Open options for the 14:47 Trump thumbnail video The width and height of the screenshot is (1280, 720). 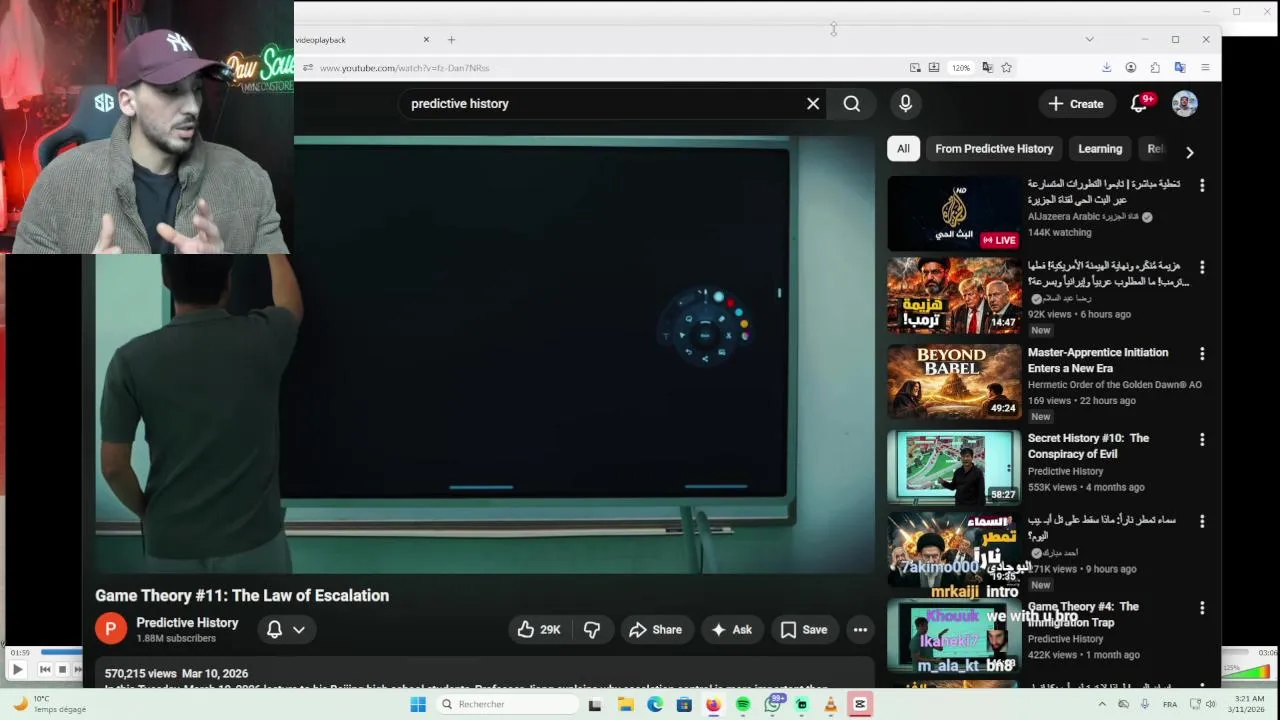pyautogui.click(x=1202, y=268)
